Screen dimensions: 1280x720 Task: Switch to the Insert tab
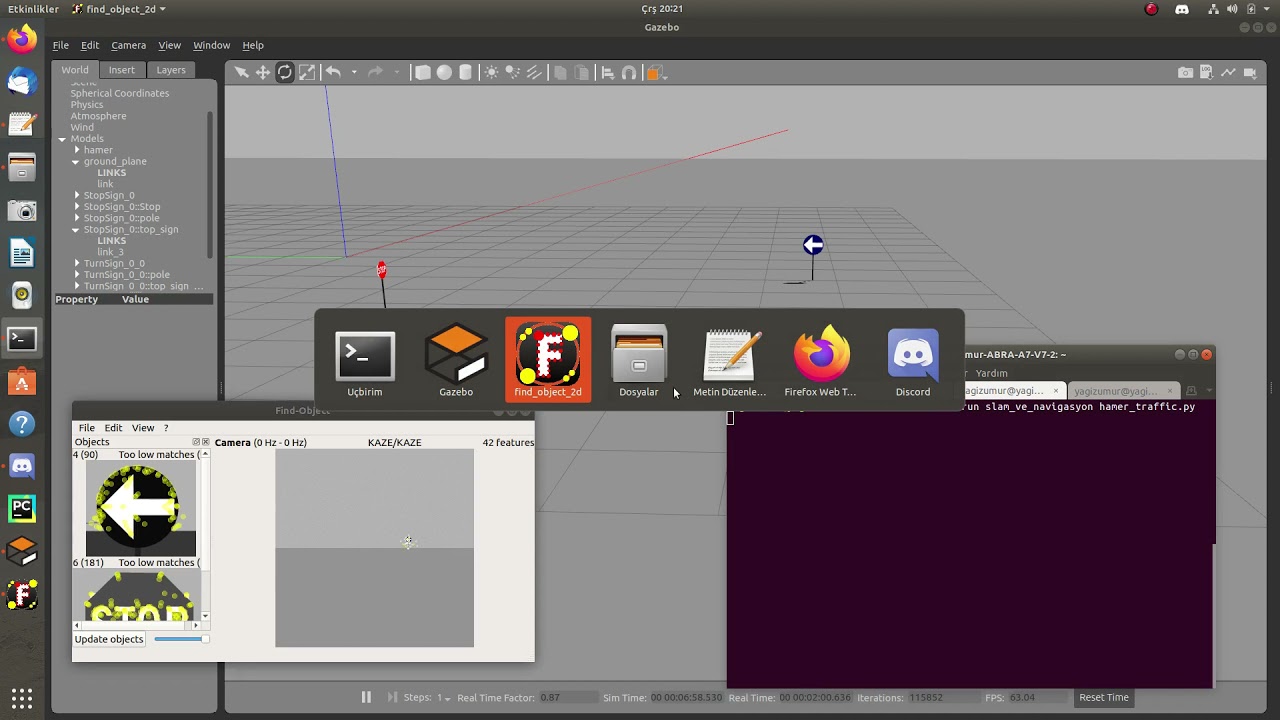pos(122,70)
